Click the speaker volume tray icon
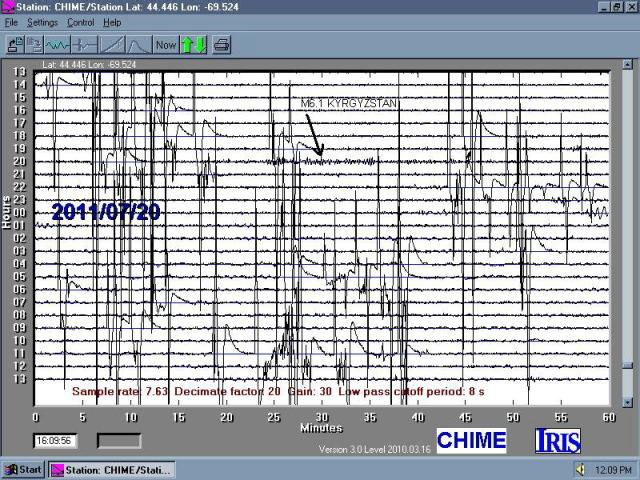The height and width of the screenshot is (480, 640). coord(580,469)
